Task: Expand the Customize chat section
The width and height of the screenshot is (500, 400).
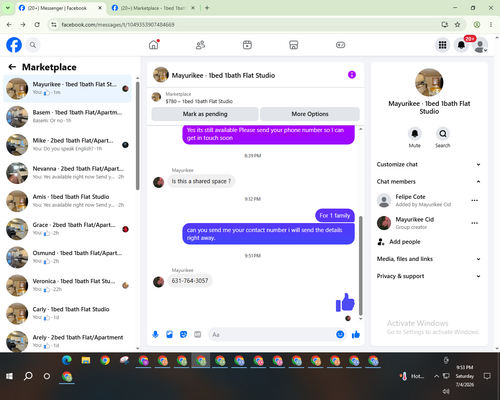Action: click(x=429, y=164)
